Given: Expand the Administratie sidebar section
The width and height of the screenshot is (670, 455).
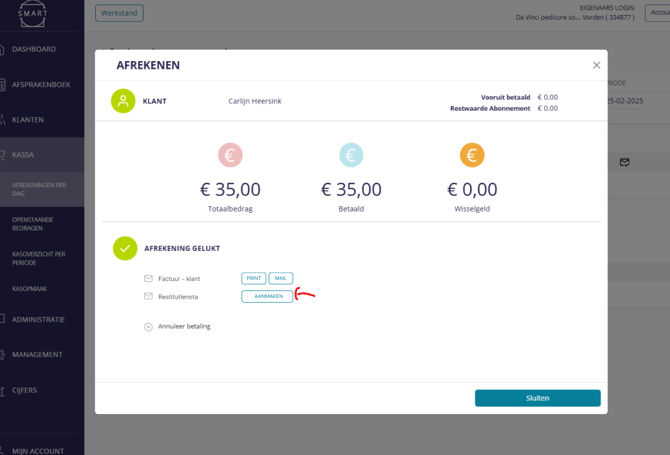Looking at the screenshot, I should click(x=38, y=320).
